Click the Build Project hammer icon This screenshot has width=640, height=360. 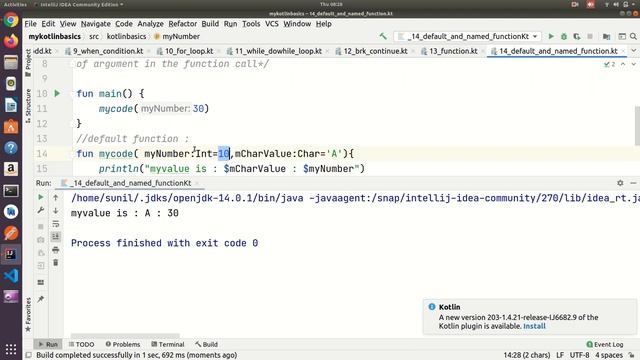click(383, 36)
